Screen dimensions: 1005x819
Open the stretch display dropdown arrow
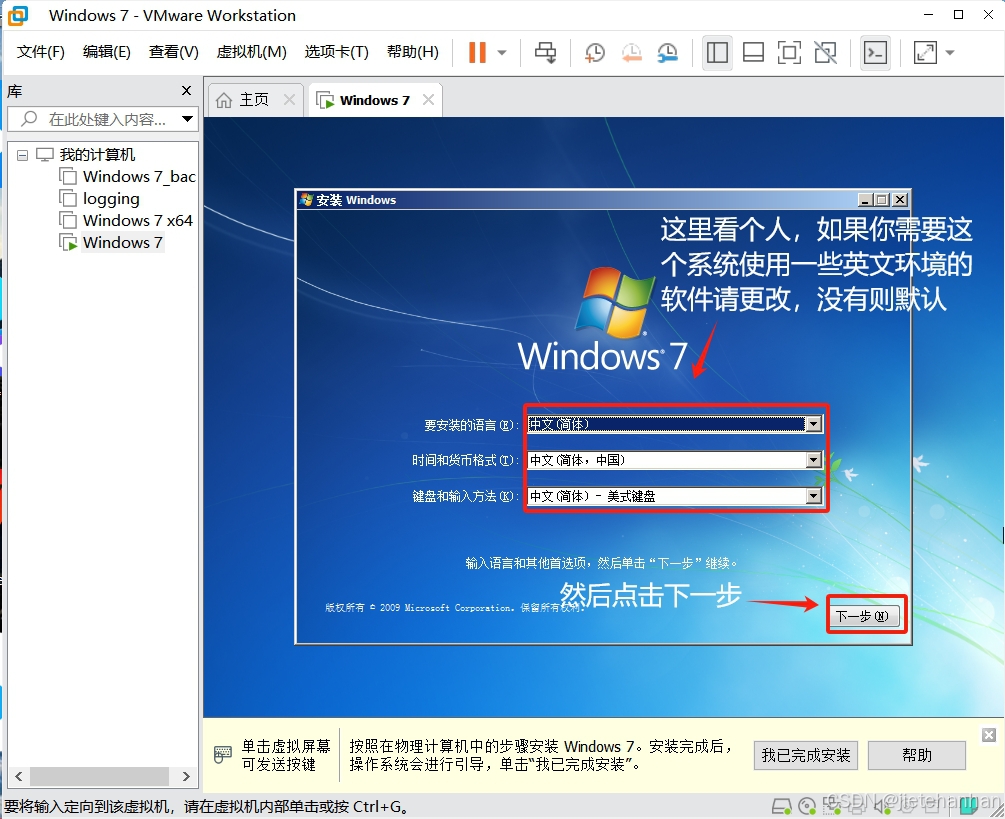[x=950, y=53]
